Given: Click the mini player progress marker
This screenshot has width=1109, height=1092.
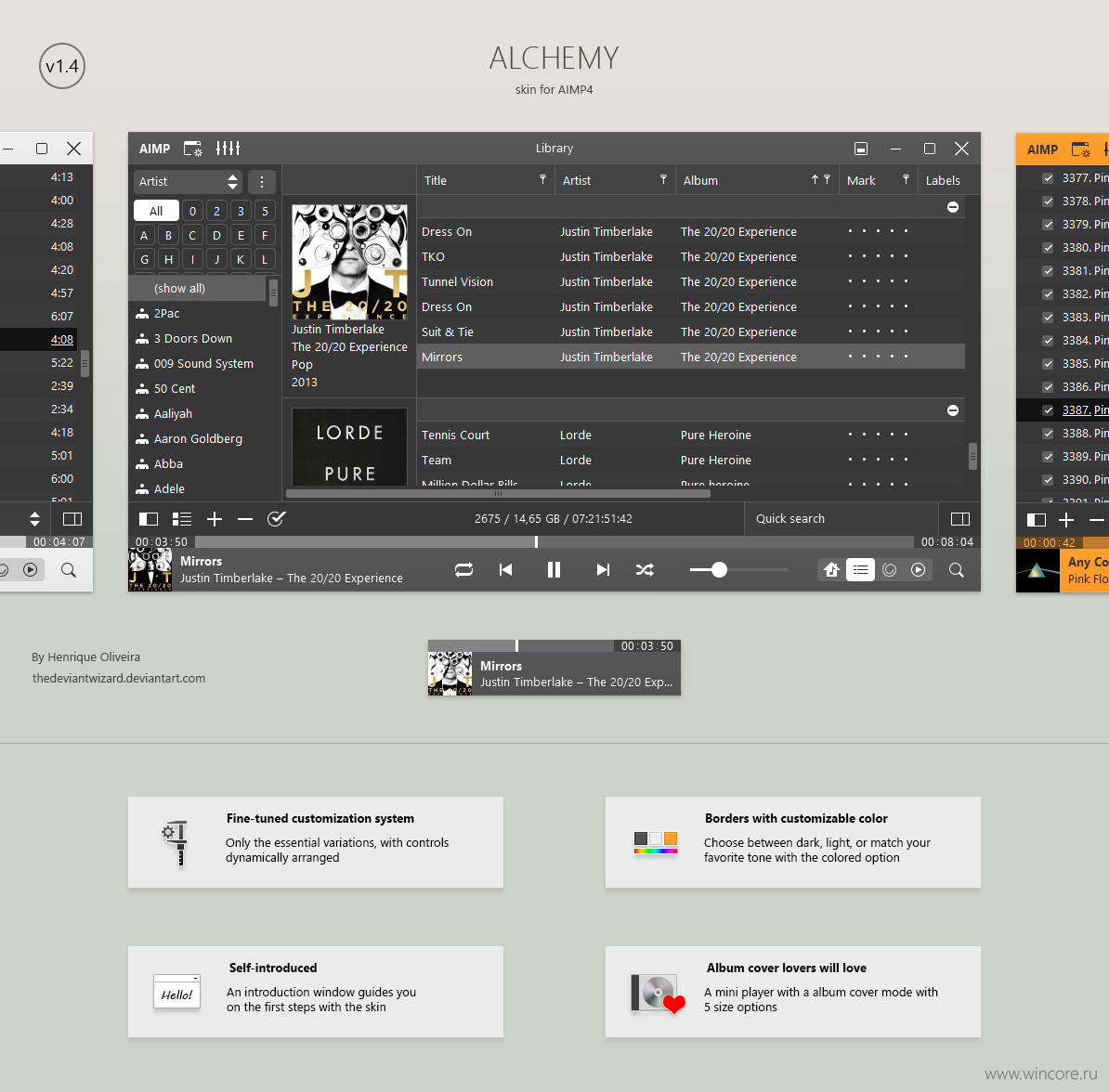Looking at the screenshot, I should pyautogui.click(x=517, y=645).
